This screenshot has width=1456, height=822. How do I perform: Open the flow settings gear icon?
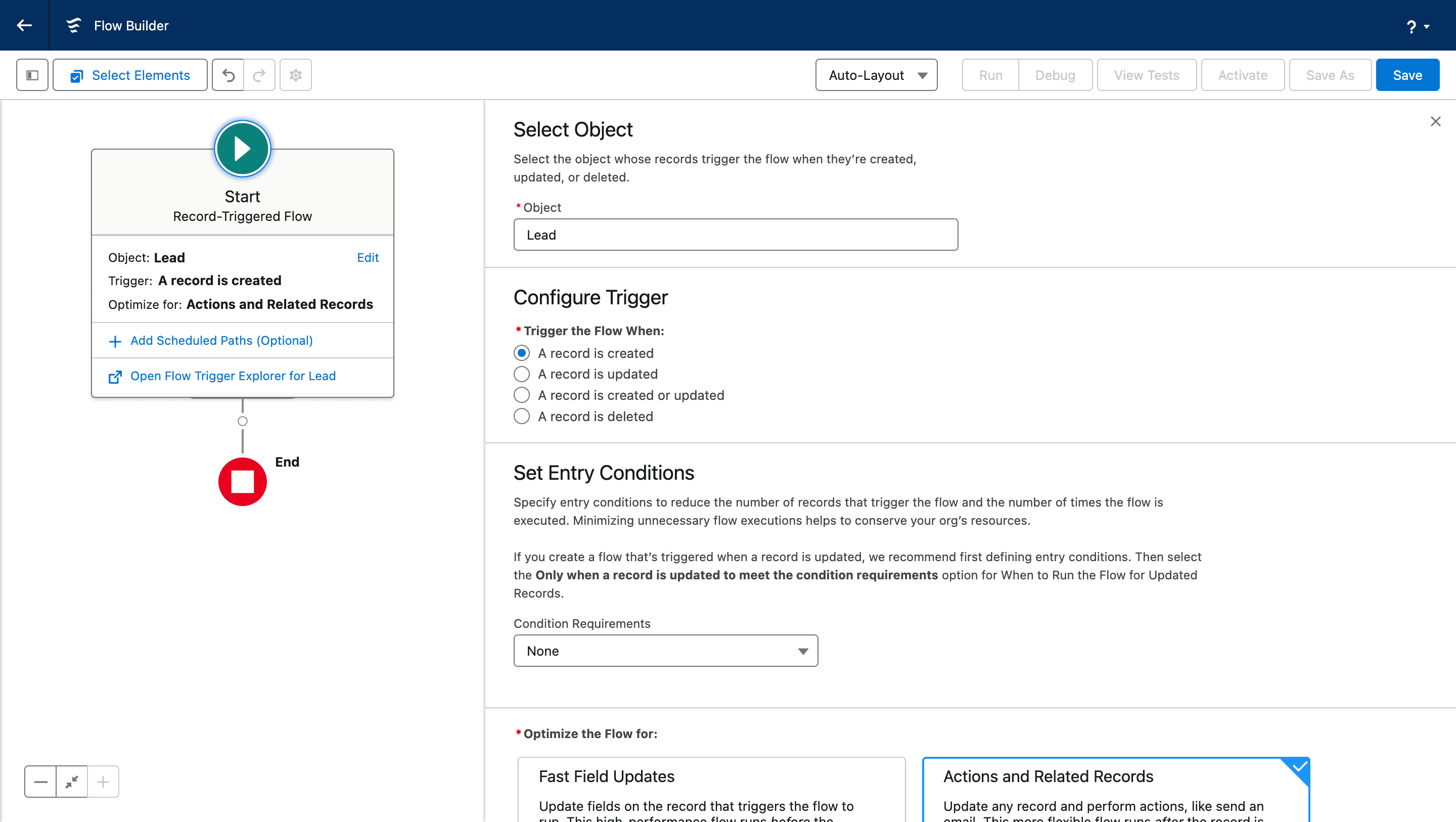pyautogui.click(x=295, y=75)
